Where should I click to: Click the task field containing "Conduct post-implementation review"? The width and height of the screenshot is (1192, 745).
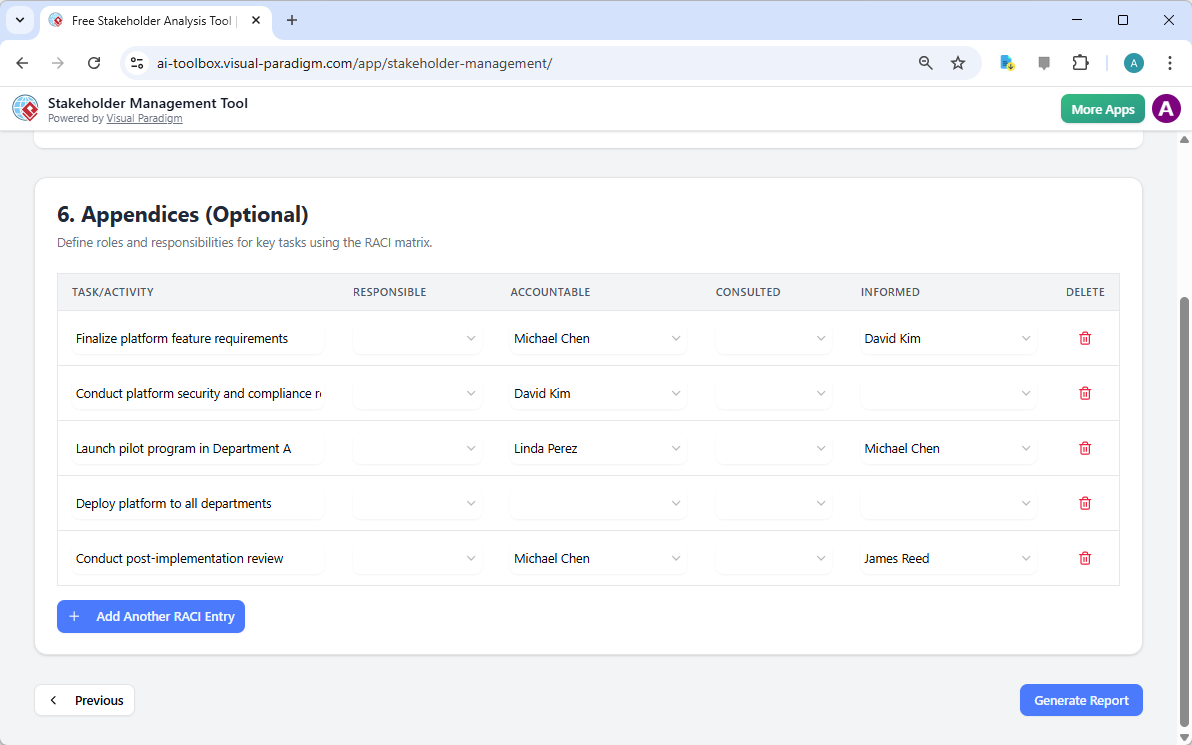tap(197, 558)
